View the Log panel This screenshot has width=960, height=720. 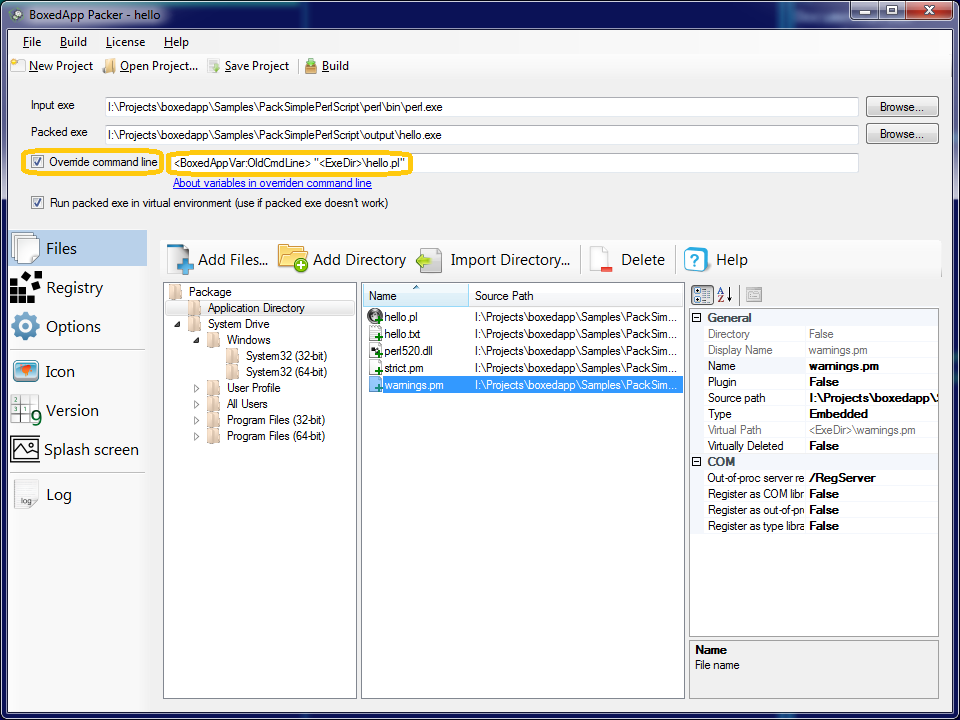58,494
